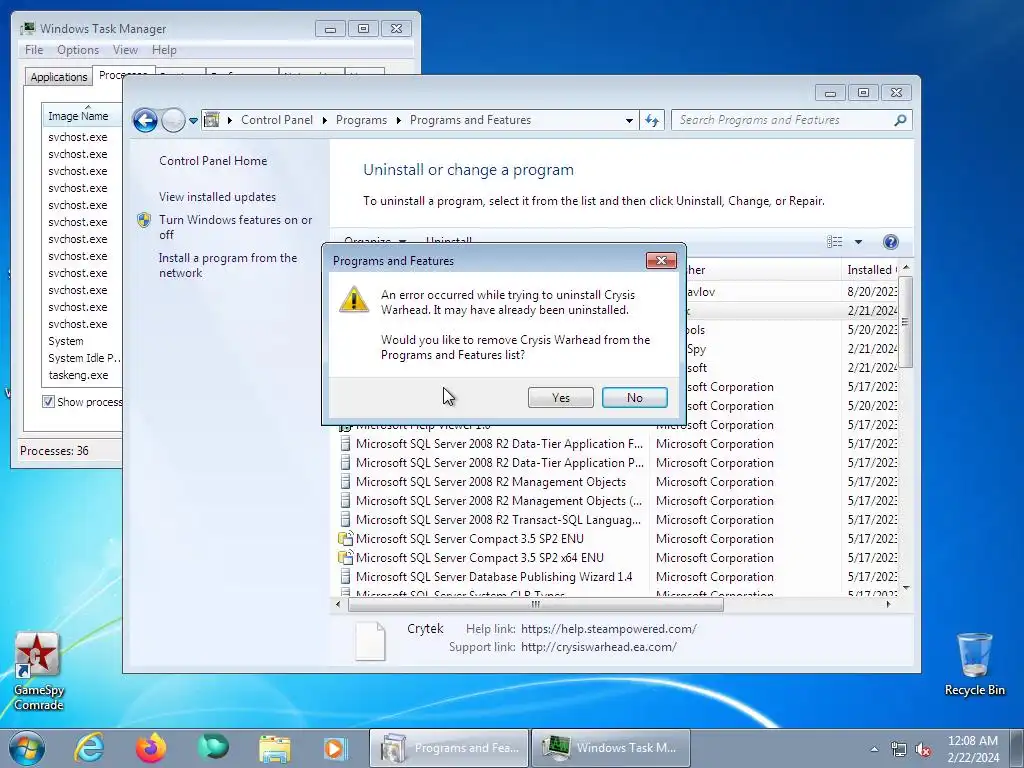Open View installed updates link
The width and height of the screenshot is (1024, 768).
coord(217,197)
